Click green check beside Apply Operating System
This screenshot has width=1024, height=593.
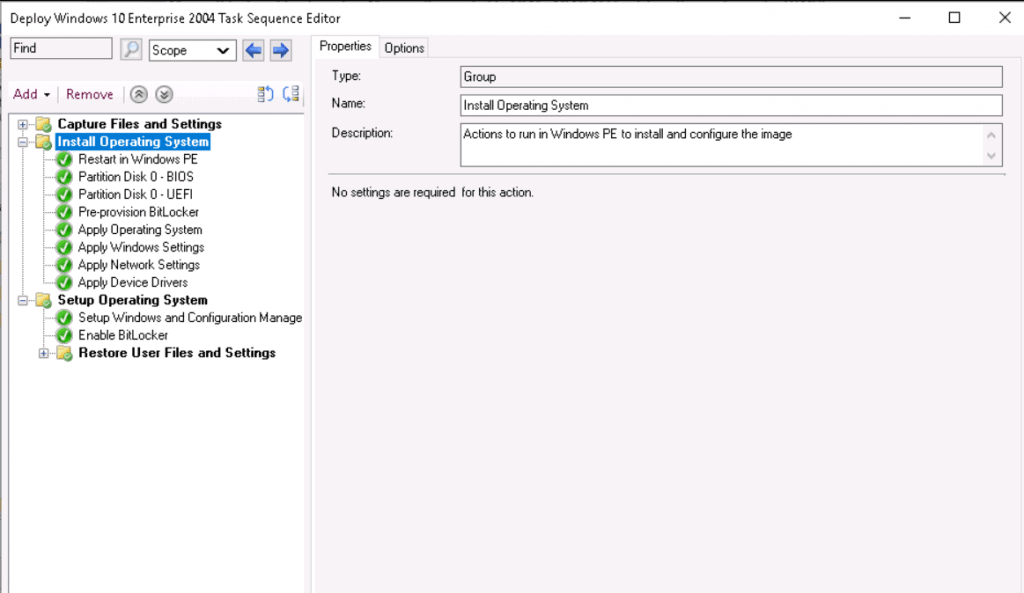coord(64,230)
